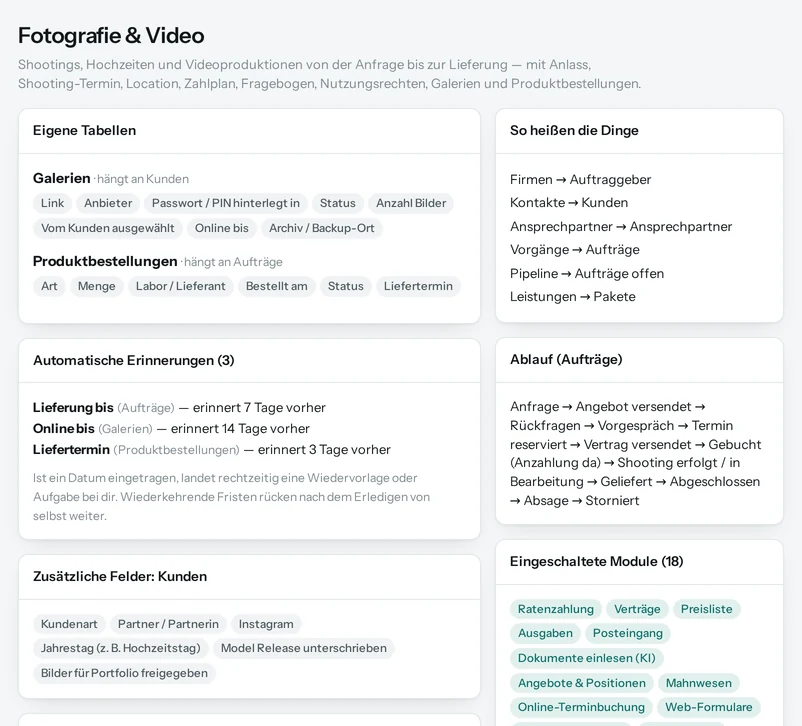
Task: Select the 'Instagram' chip
Action: 266,624
